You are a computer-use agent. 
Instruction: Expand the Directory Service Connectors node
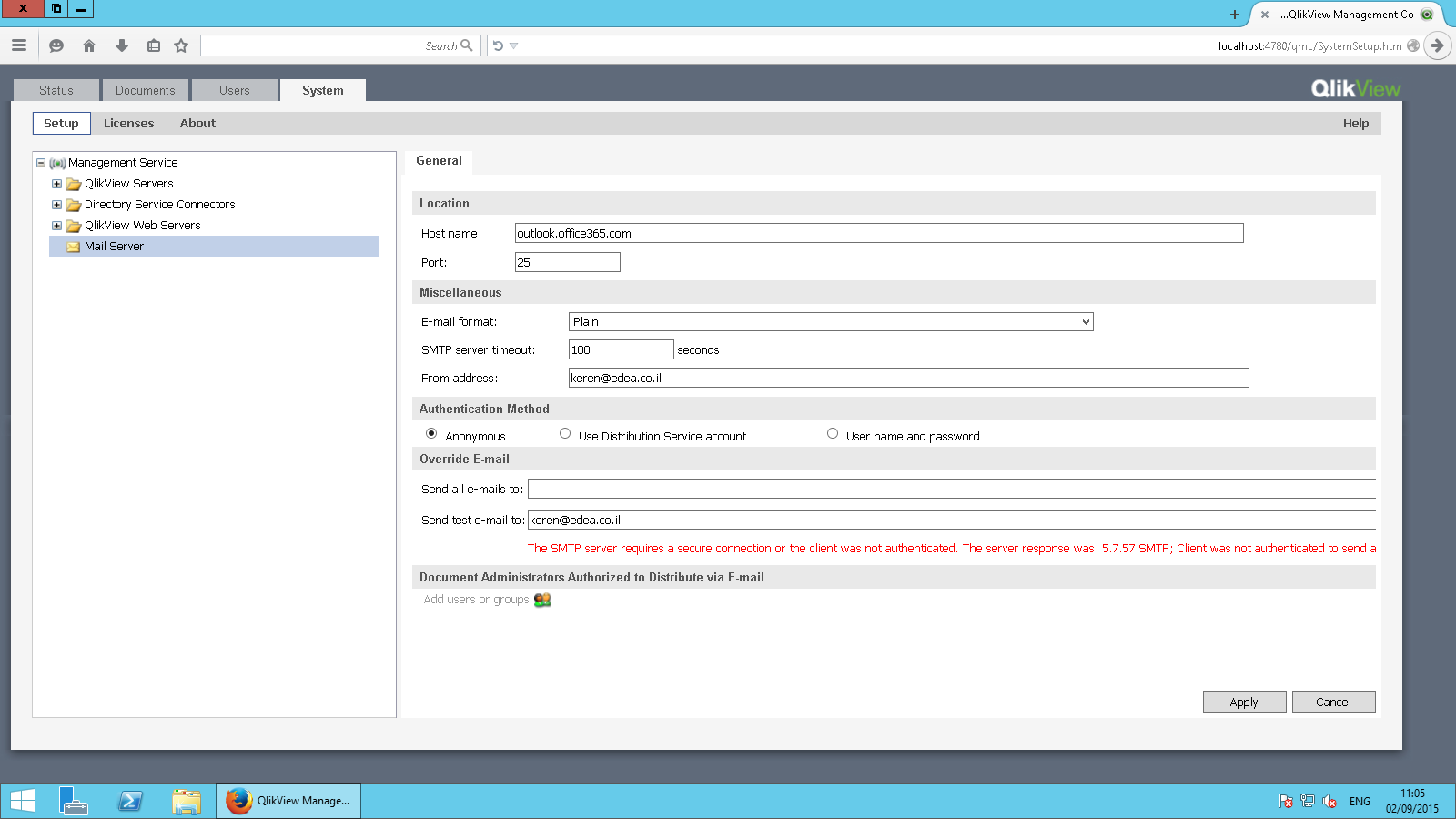[56, 205]
